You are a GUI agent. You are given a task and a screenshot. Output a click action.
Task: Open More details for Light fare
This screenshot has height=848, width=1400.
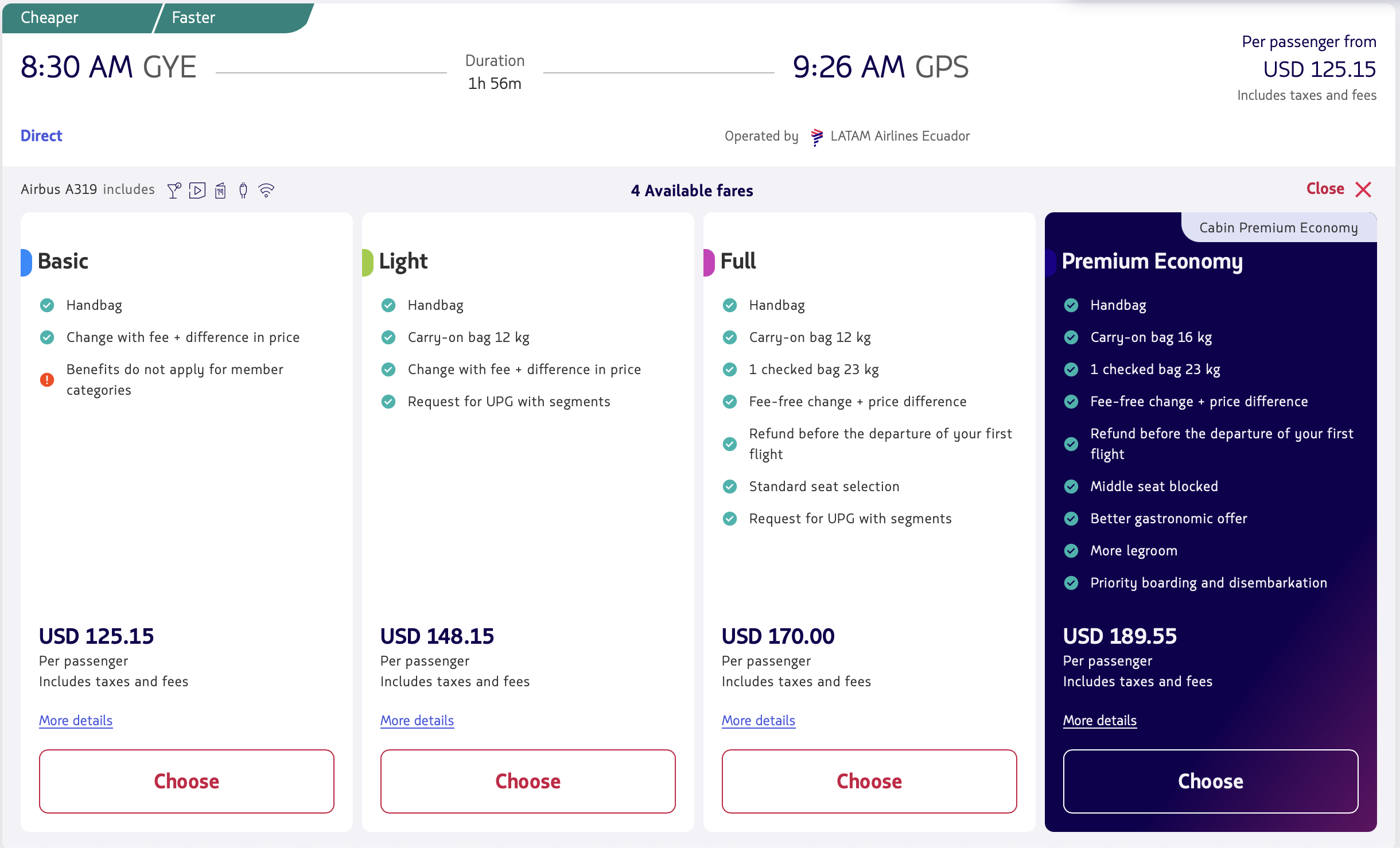point(417,721)
